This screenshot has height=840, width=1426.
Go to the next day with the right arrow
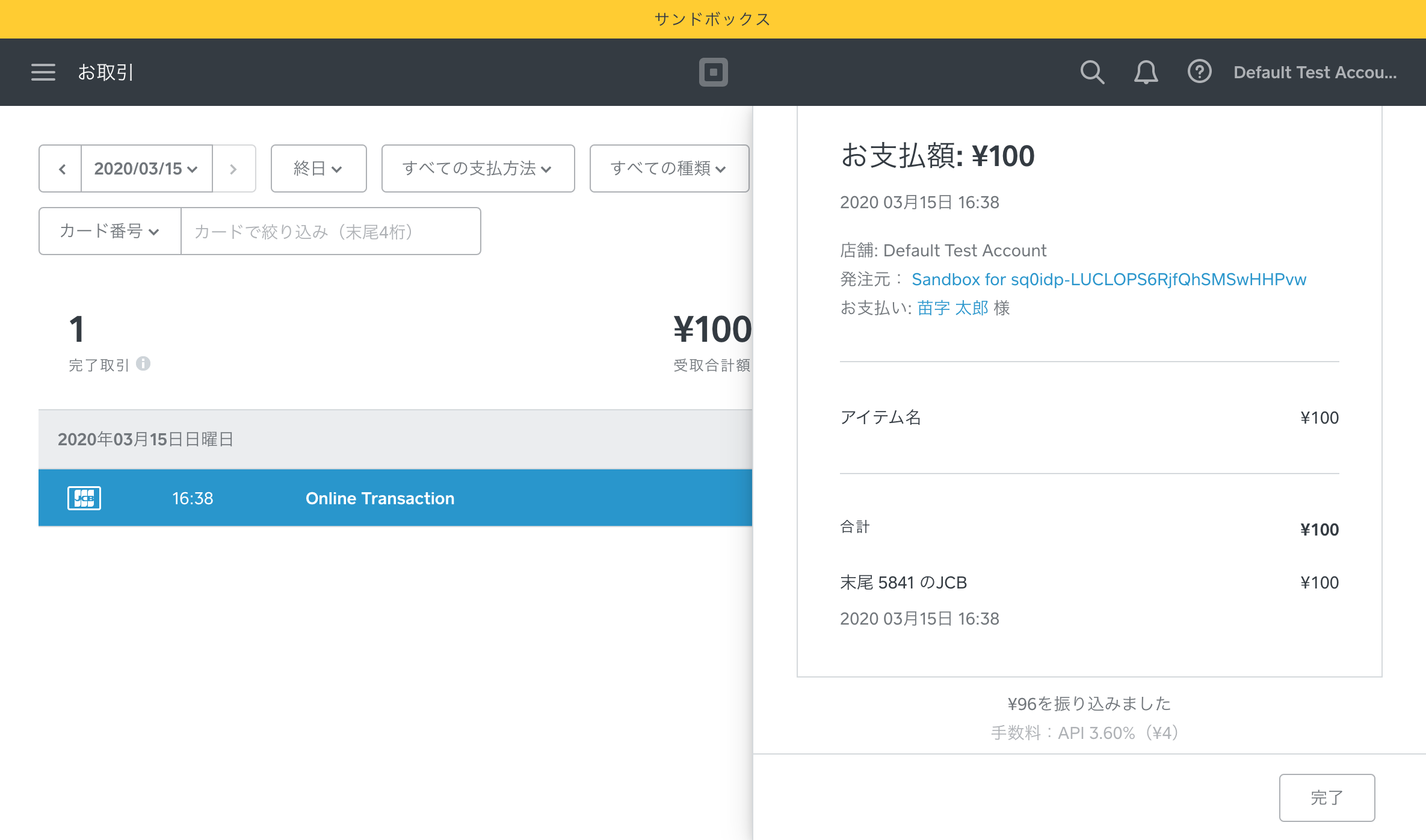[x=233, y=168]
